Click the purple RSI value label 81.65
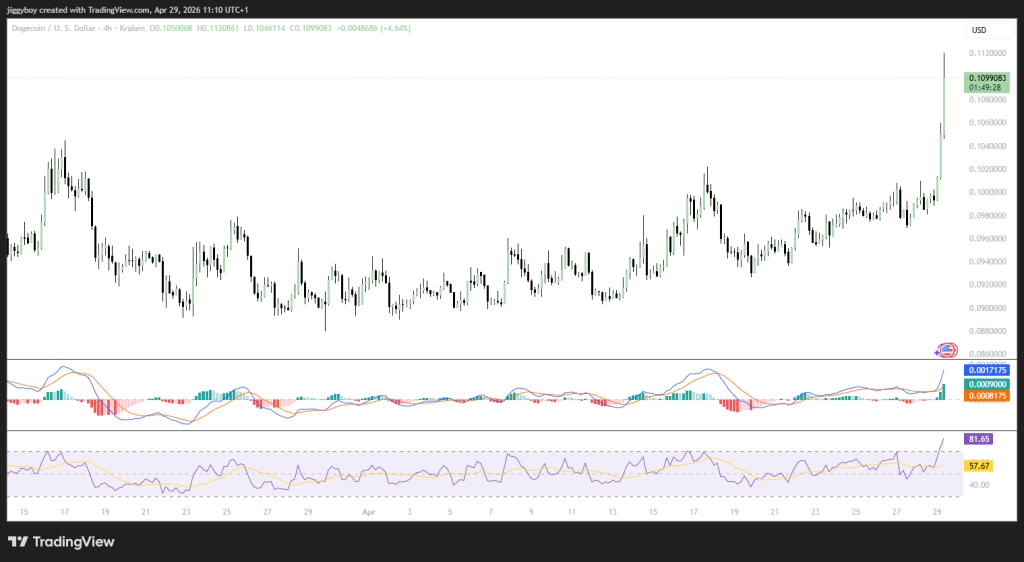The width and height of the screenshot is (1024, 562). pos(977,439)
